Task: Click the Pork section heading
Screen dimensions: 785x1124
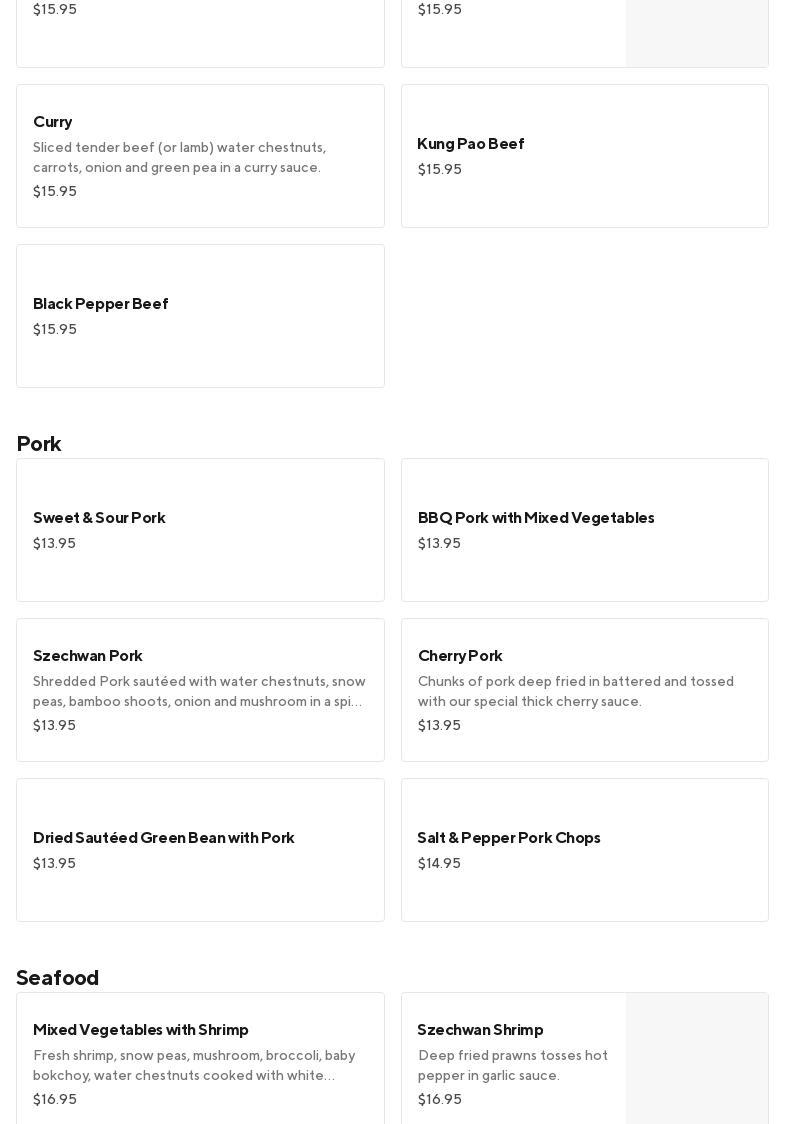Action: [x=39, y=444]
